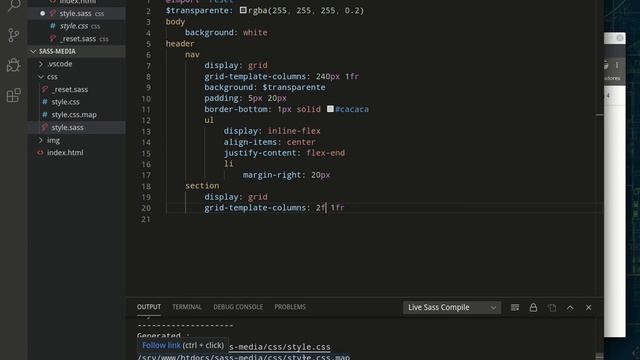Open style.css in the explorer tree
This screenshot has height=360, width=640.
(77, 102)
